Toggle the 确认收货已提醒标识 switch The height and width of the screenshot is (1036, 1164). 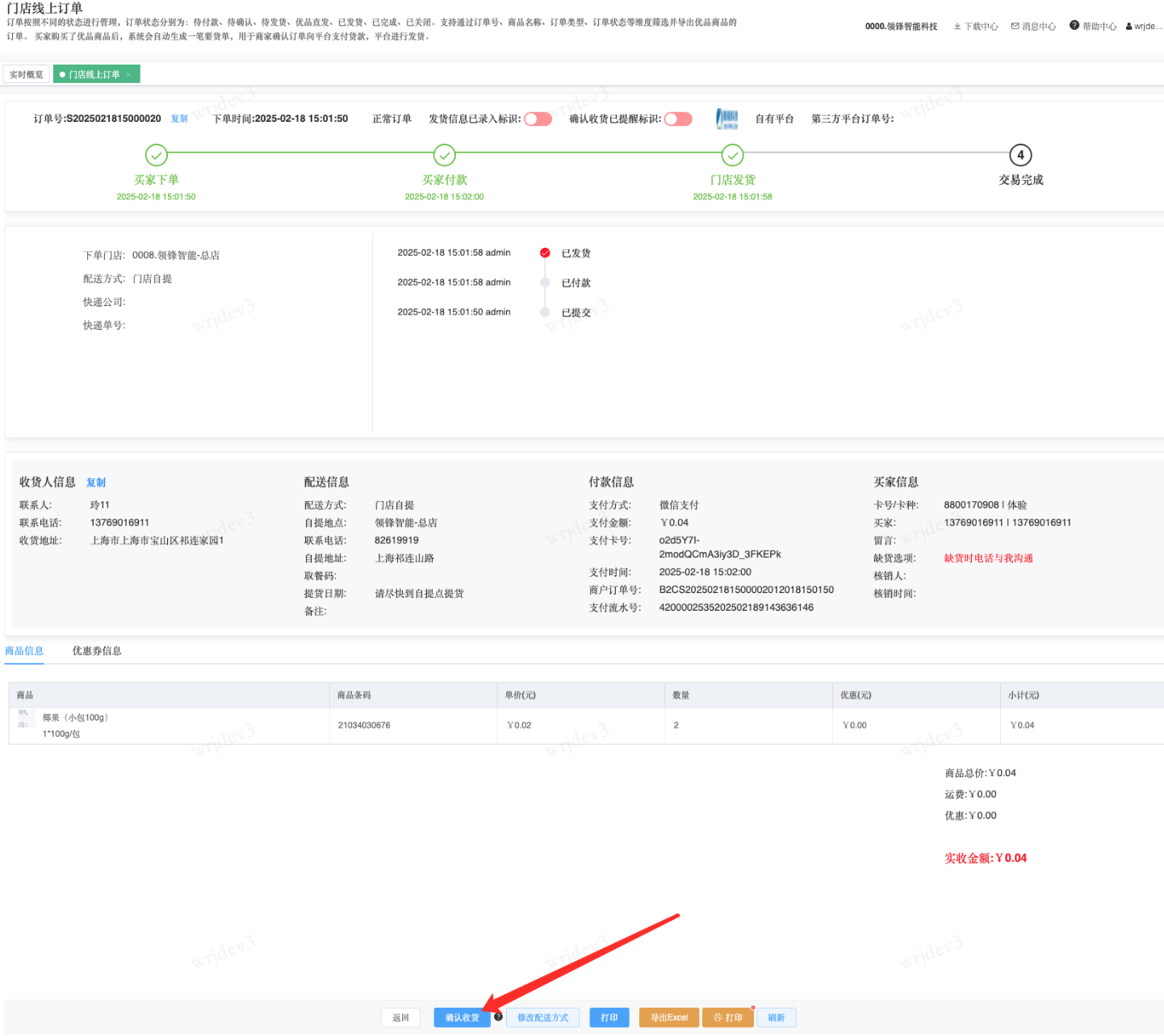[x=678, y=119]
